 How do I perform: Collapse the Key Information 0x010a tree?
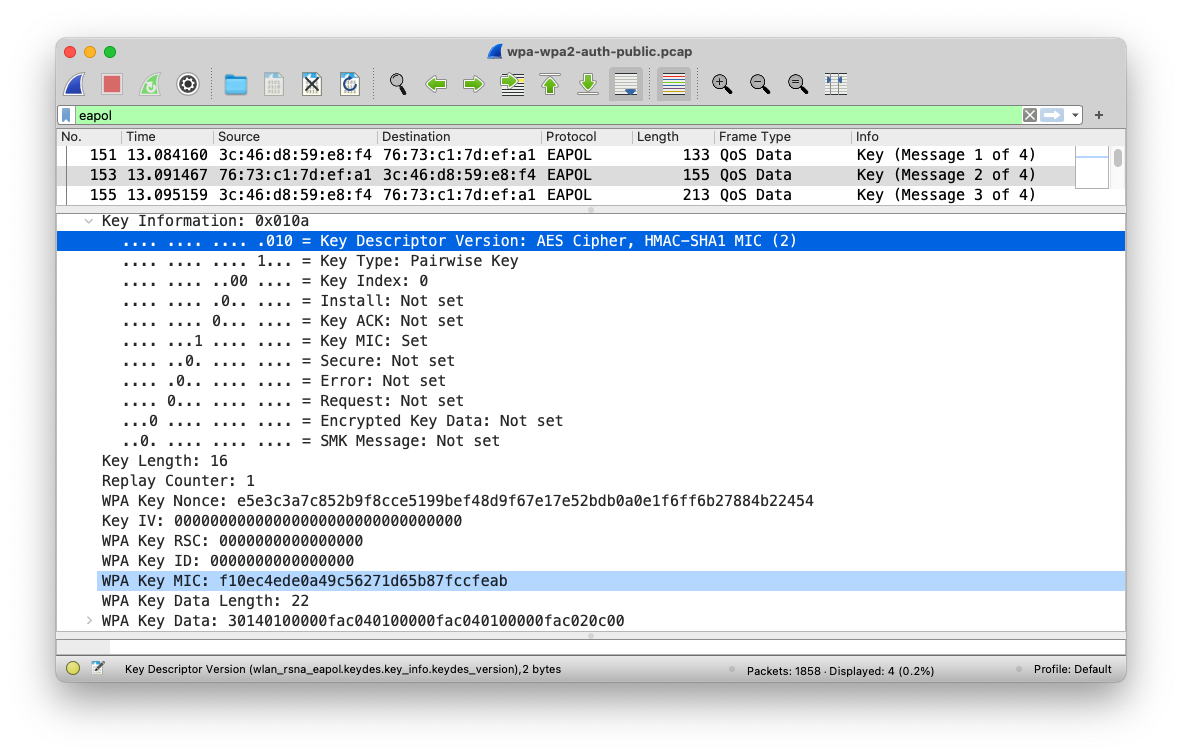(89, 221)
